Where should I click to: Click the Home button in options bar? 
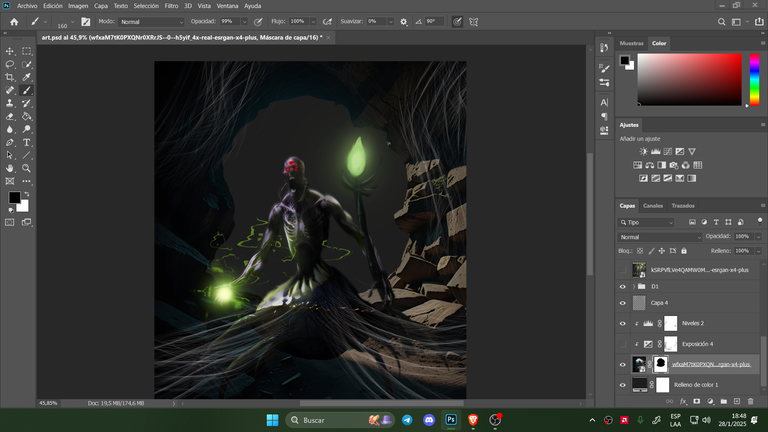(x=14, y=22)
